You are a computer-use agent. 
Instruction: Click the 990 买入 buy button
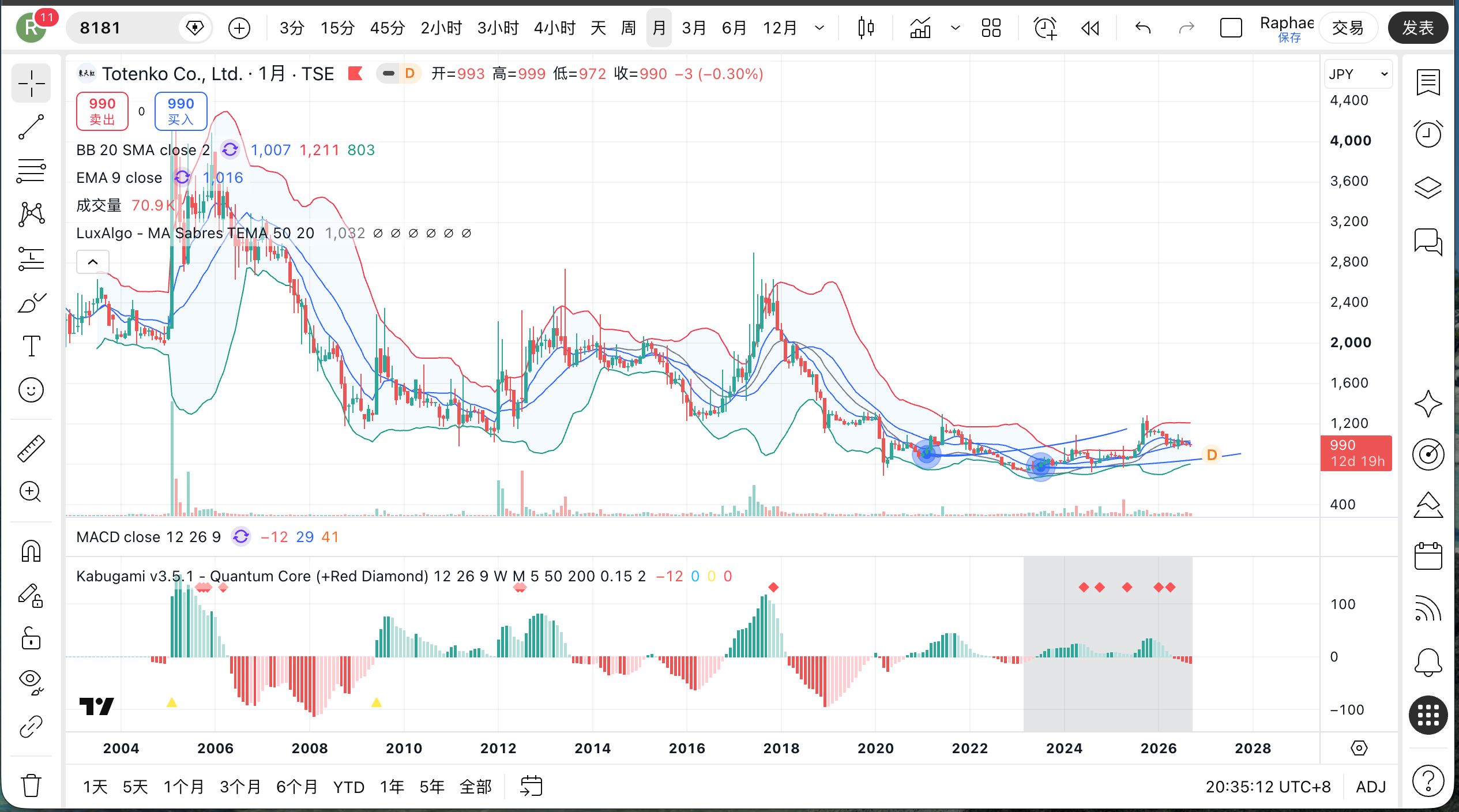click(181, 111)
